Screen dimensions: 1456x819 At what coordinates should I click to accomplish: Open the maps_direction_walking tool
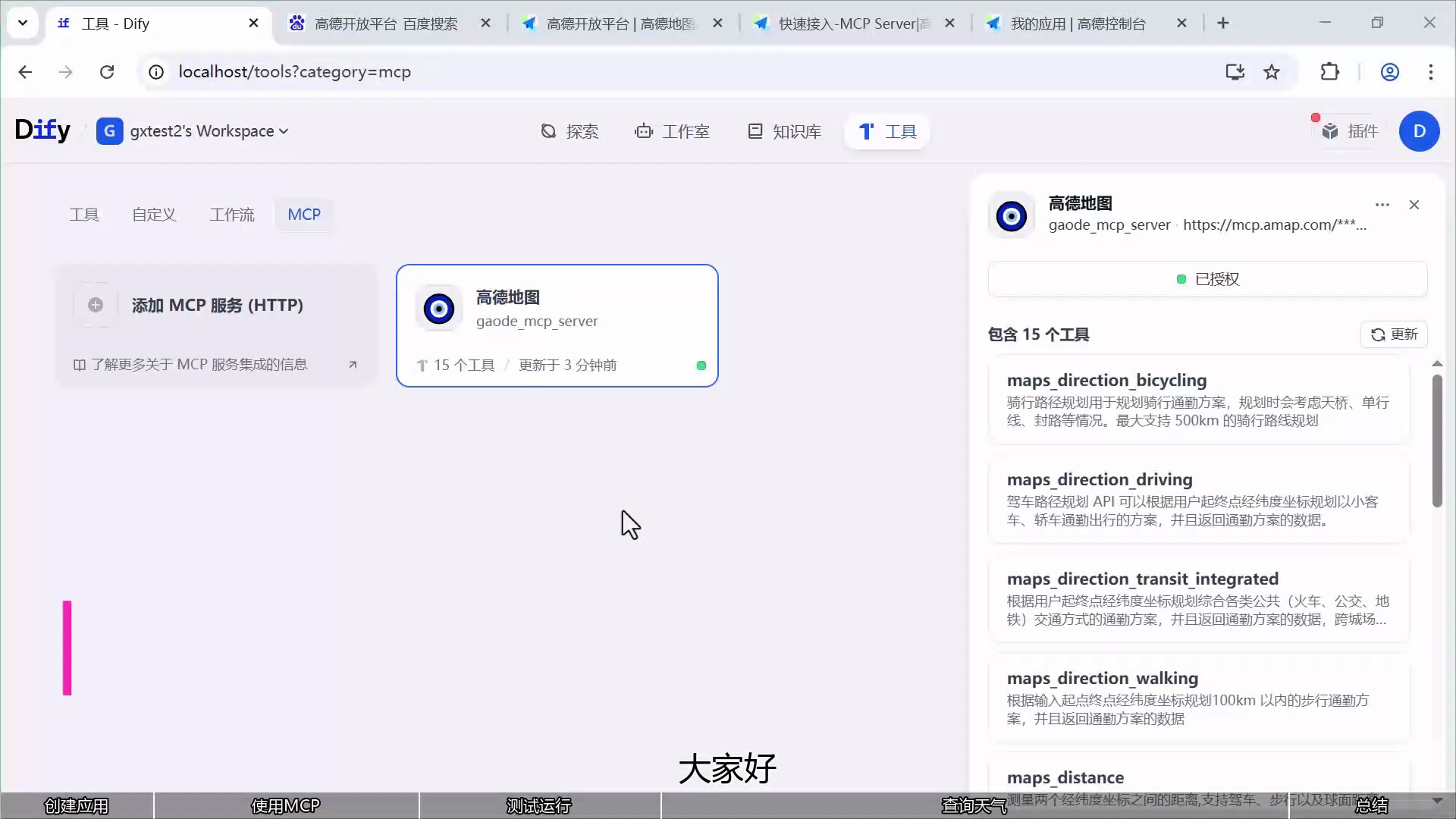click(x=1198, y=698)
